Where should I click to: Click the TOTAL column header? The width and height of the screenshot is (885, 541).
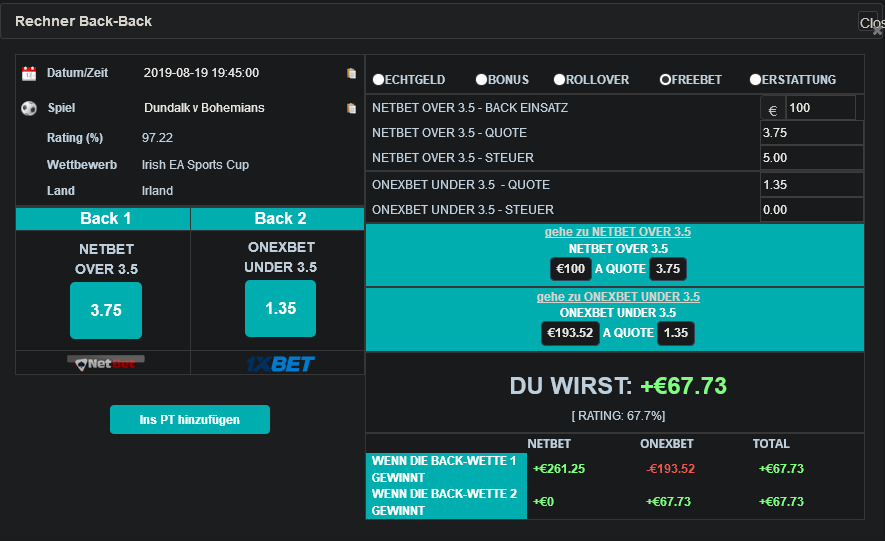771,444
